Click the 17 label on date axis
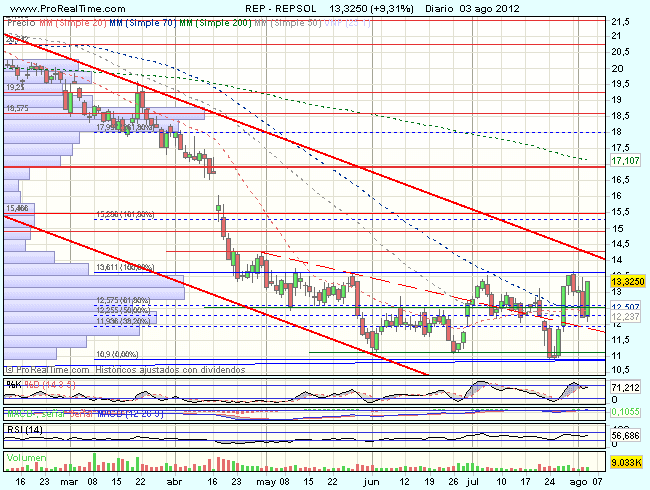 tap(525, 482)
